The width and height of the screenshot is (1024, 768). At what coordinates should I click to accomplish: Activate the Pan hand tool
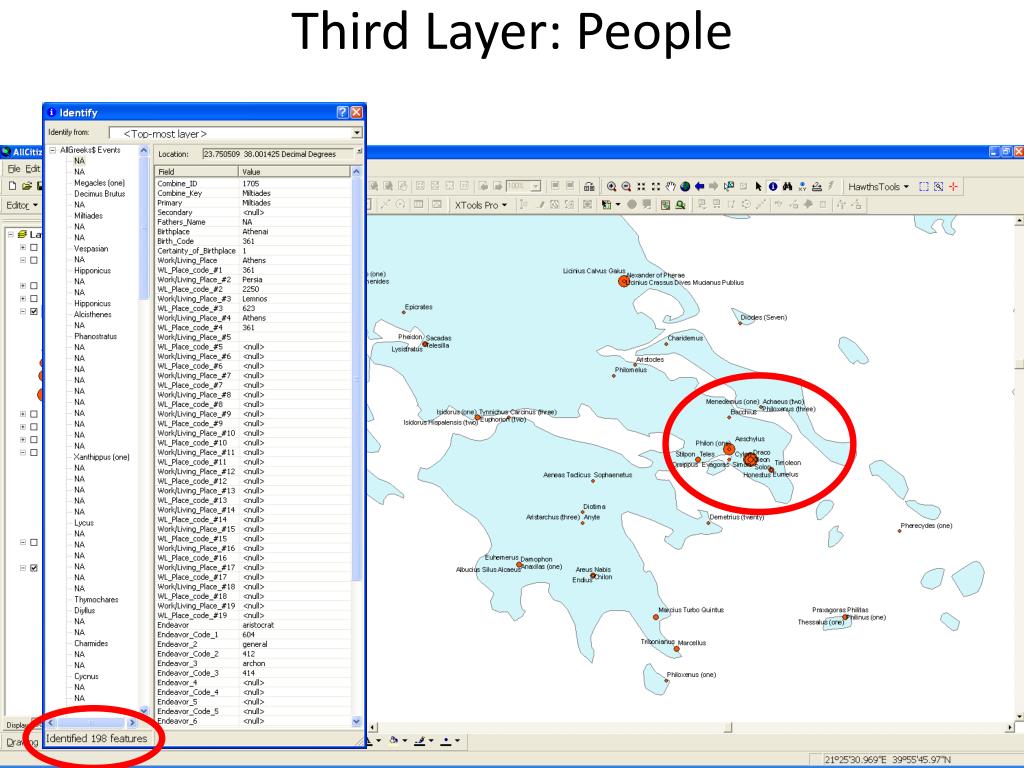(671, 187)
